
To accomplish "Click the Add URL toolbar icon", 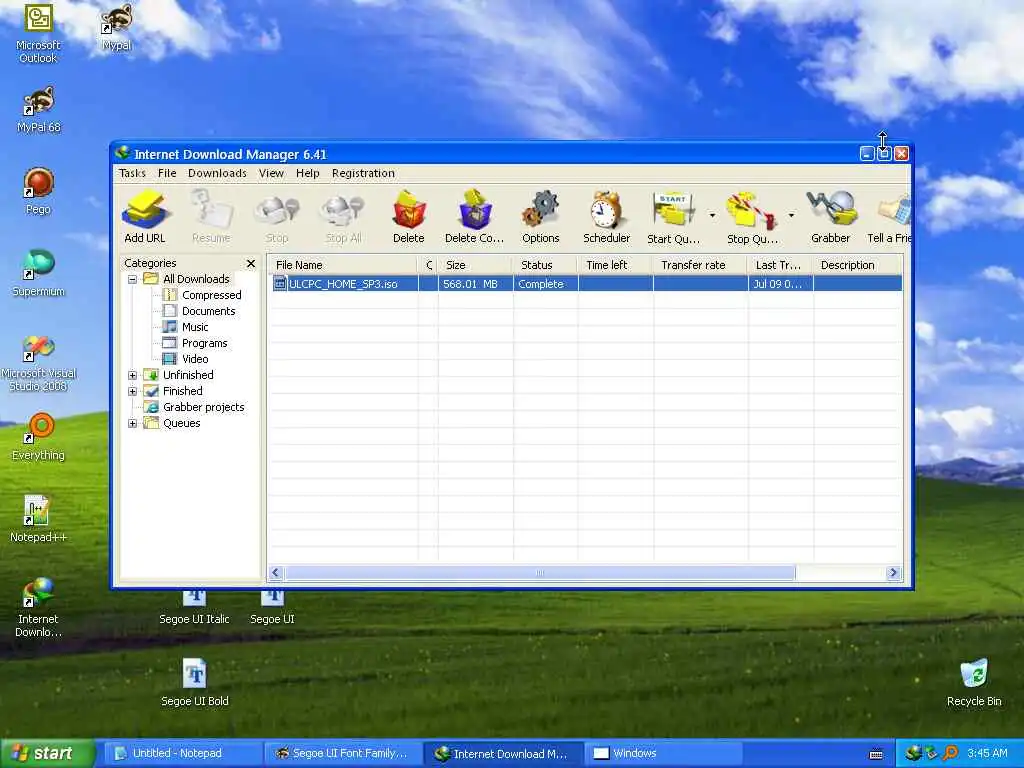I will pos(145,217).
